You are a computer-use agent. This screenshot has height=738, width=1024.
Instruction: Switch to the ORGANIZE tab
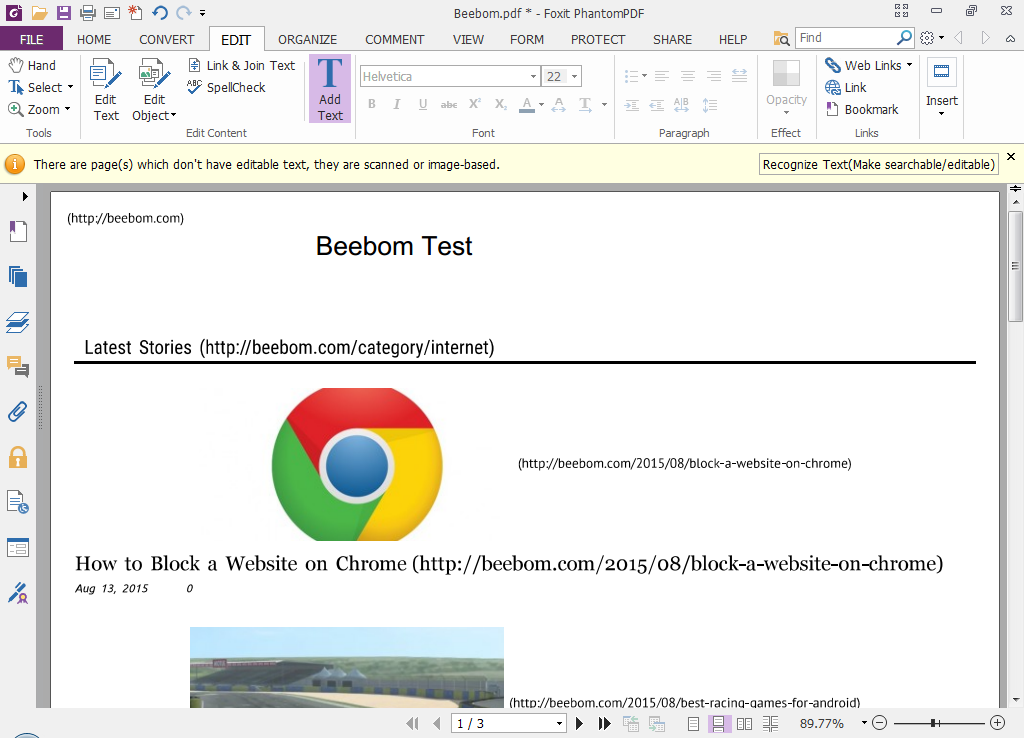[308, 39]
